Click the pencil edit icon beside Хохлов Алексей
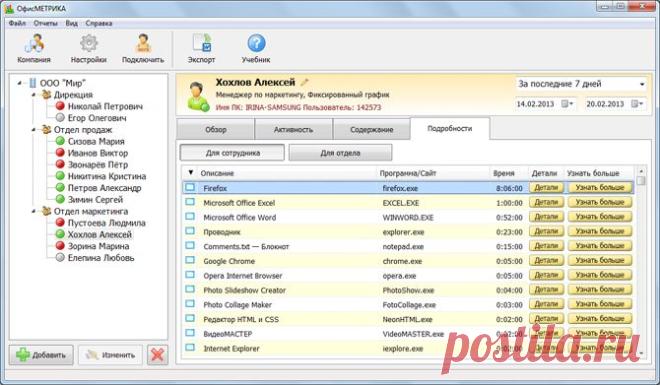This screenshot has width=660, height=385. 304,82
